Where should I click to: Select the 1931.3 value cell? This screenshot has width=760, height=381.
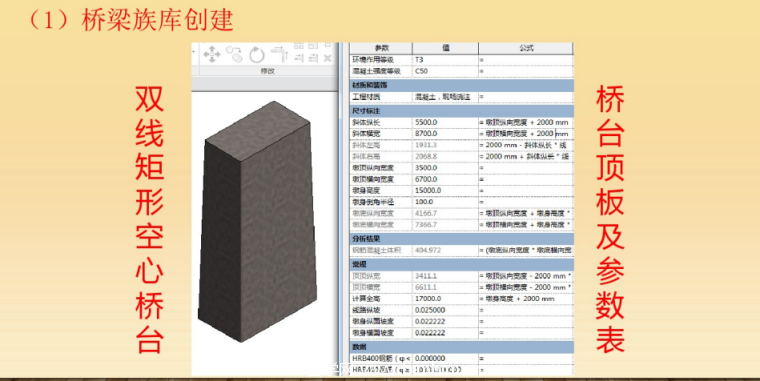tap(445, 145)
